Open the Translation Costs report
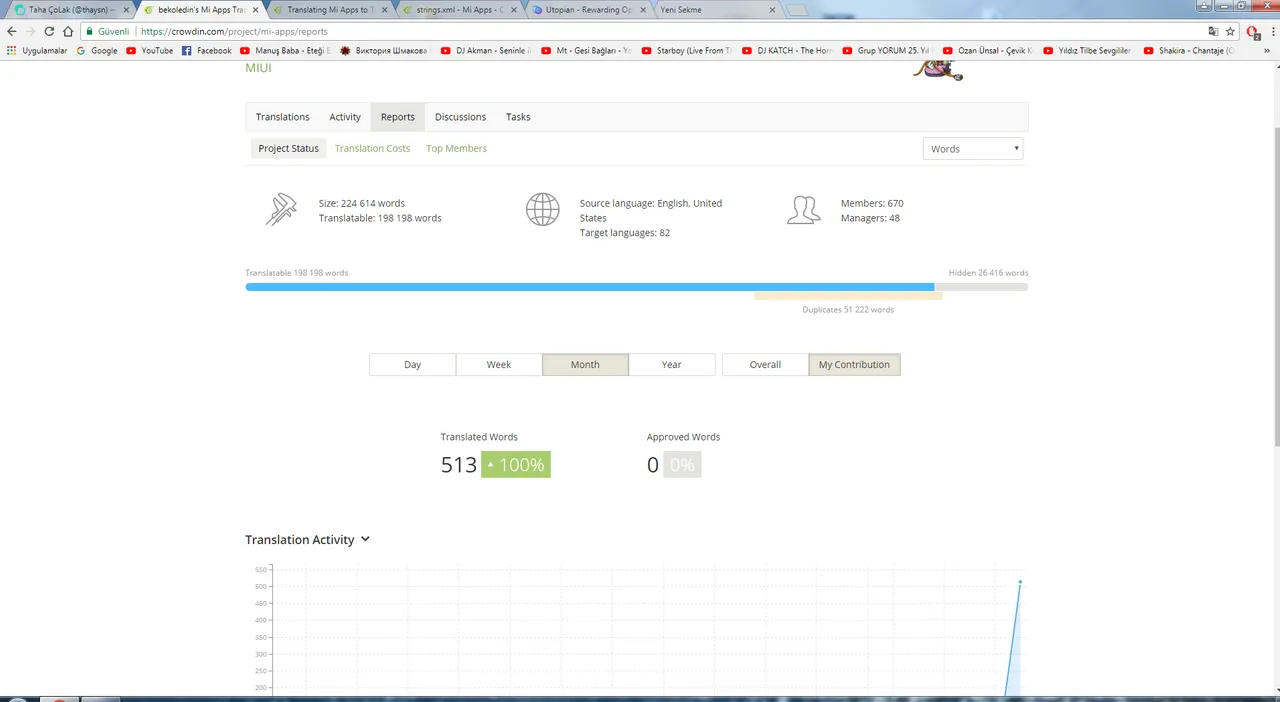The width and height of the screenshot is (1280, 702). point(372,148)
